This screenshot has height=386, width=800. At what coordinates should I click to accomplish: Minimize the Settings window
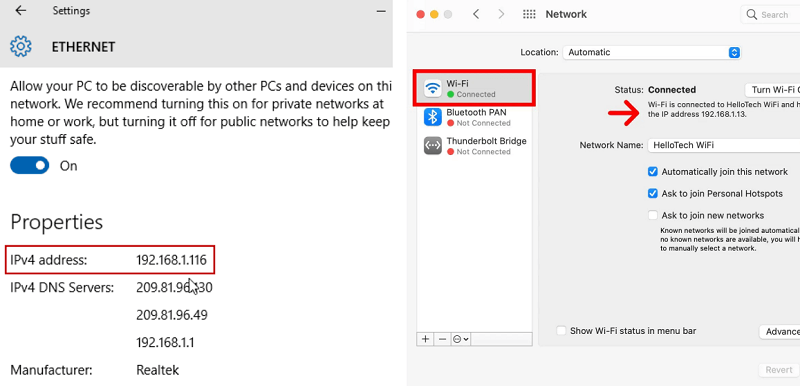(381, 11)
